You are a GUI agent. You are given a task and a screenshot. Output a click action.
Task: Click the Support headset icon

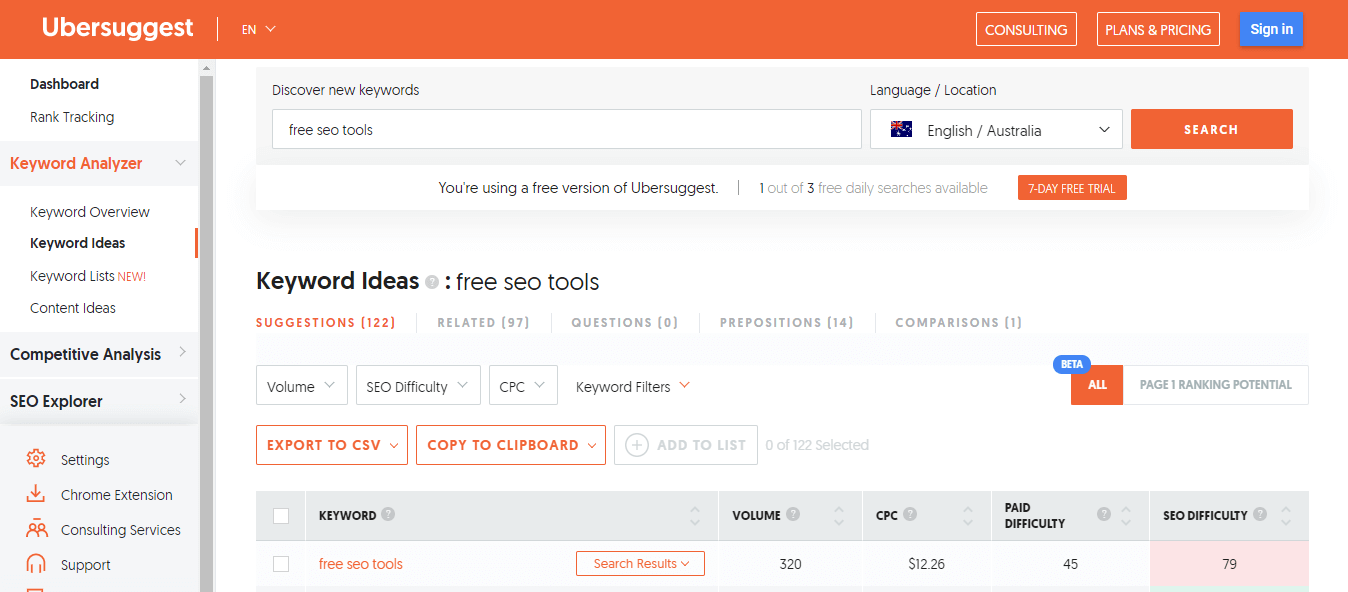tap(36, 564)
